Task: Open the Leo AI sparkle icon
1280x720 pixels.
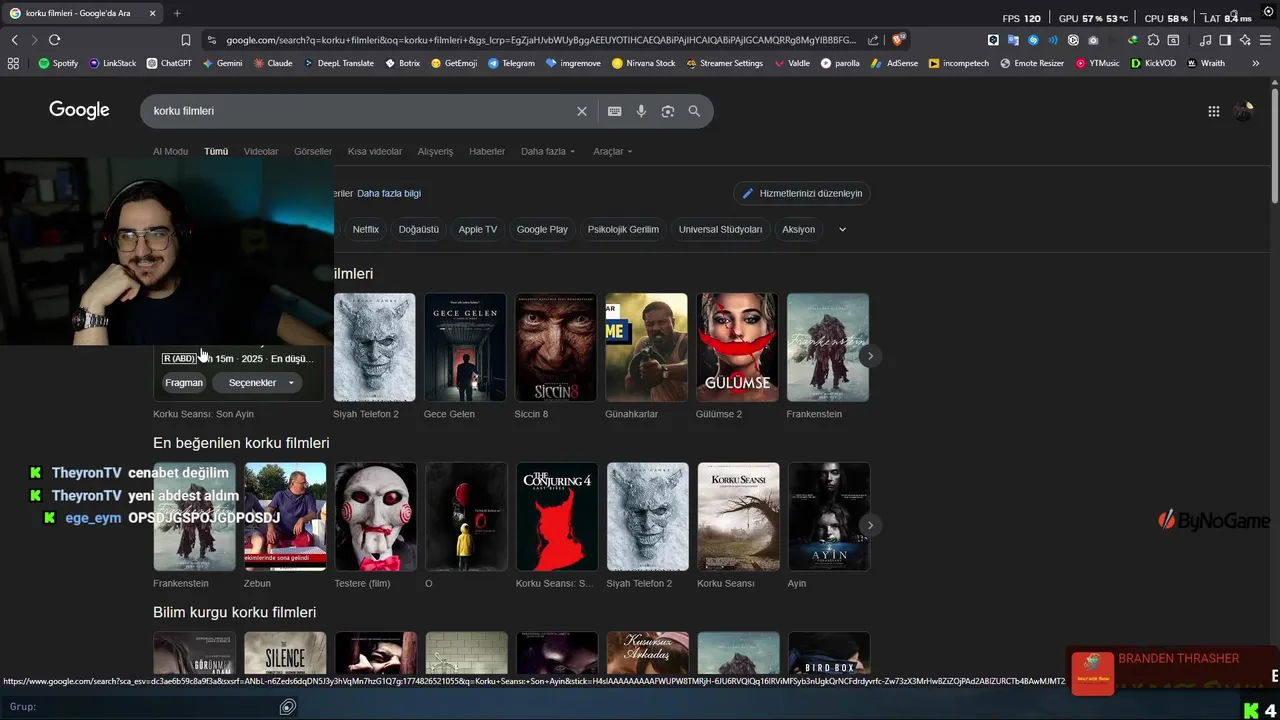Action: (1245, 40)
